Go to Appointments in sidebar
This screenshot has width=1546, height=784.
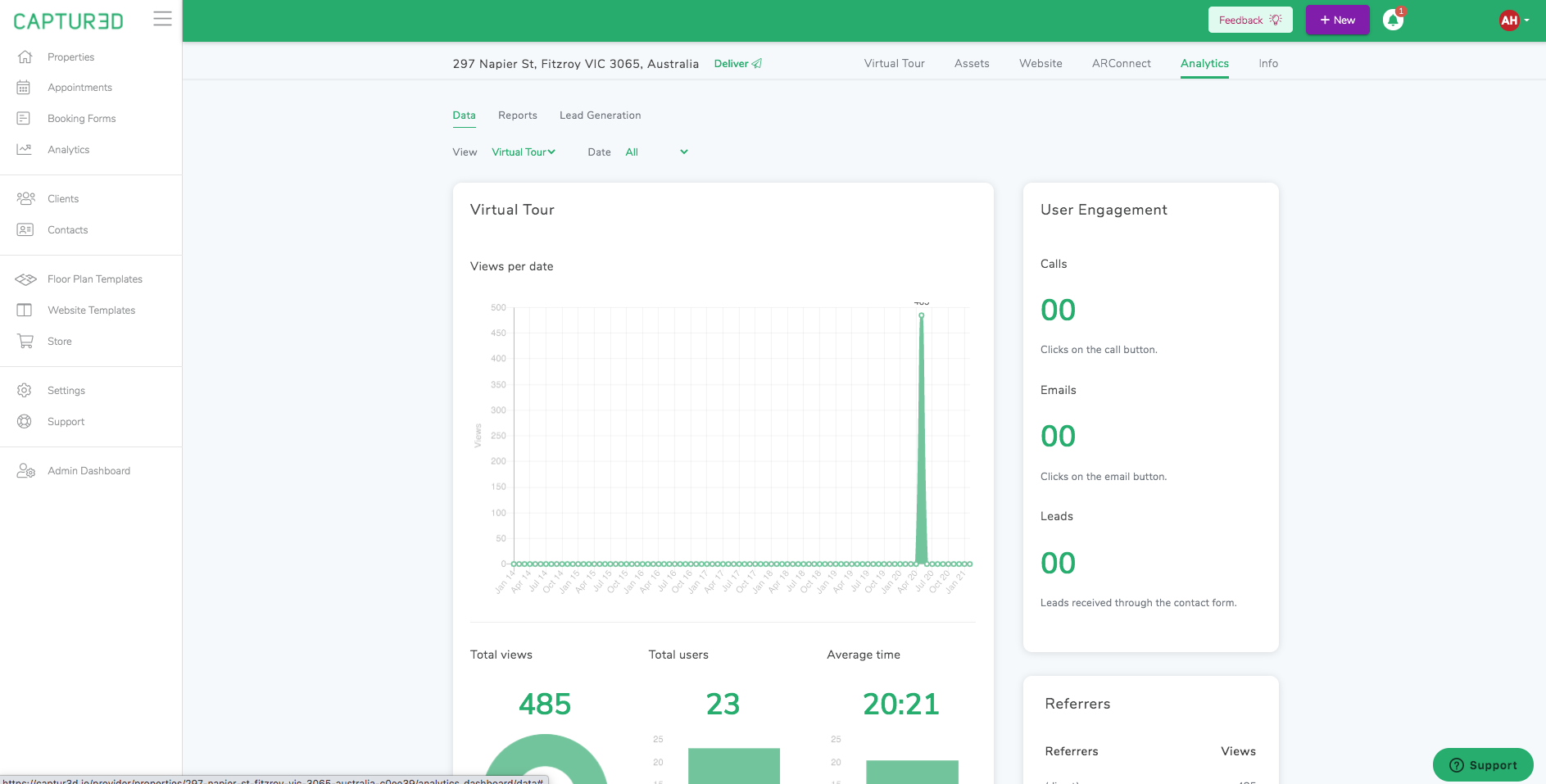[79, 88]
